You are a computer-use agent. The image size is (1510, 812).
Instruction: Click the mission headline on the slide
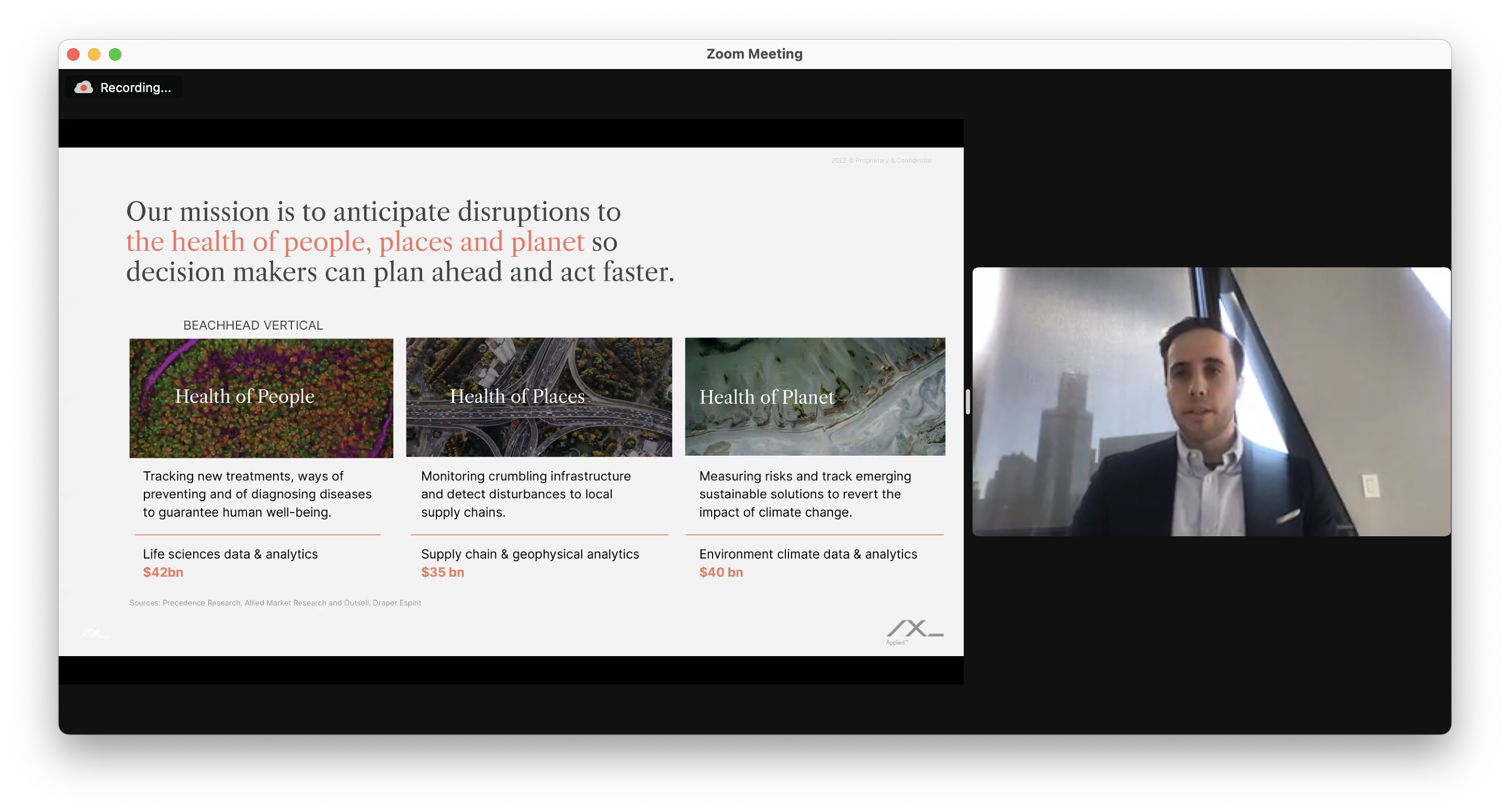click(400, 242)
